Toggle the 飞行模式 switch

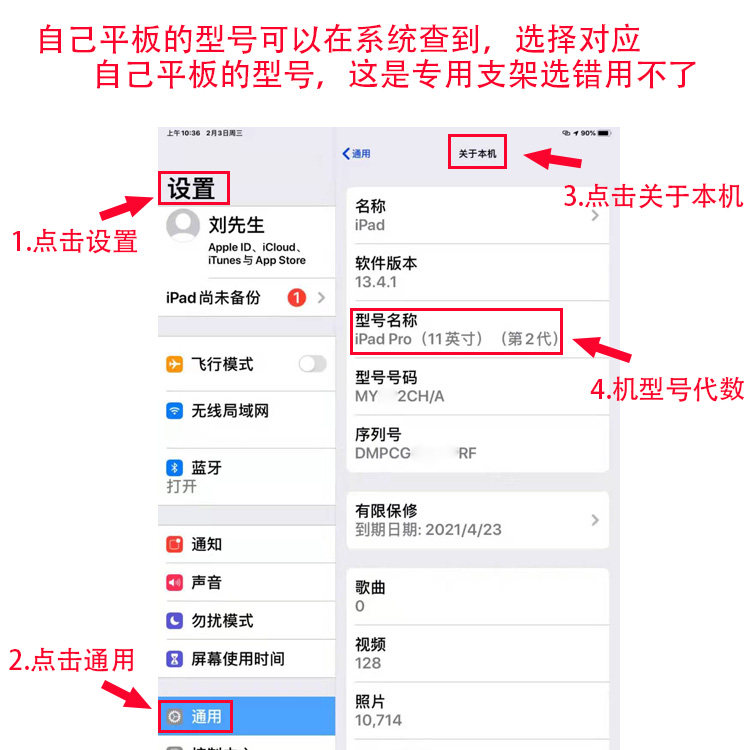tap(313, 364)
